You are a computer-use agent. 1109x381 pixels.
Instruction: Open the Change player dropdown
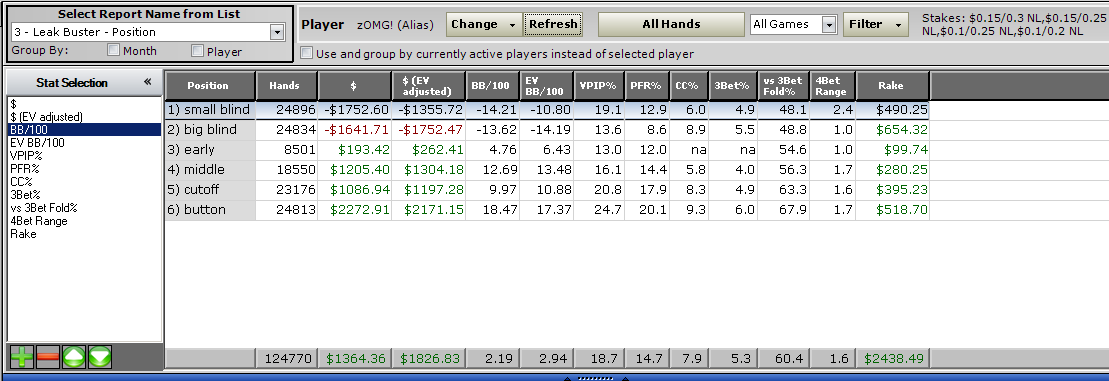coord(484,24)
